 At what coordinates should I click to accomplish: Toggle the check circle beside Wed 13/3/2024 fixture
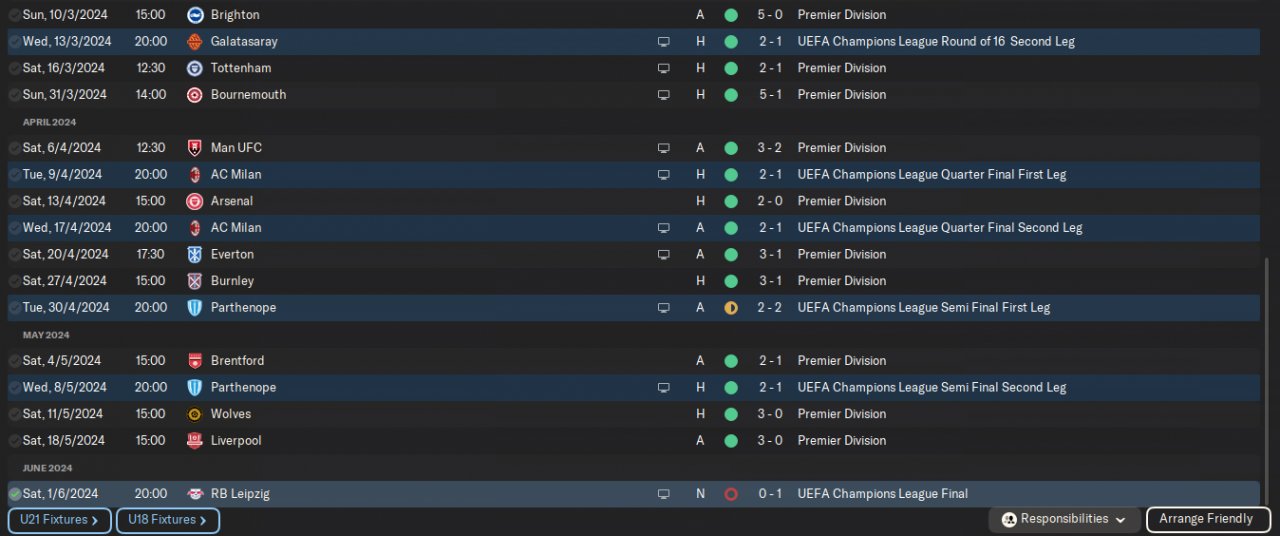pos(15,42)
